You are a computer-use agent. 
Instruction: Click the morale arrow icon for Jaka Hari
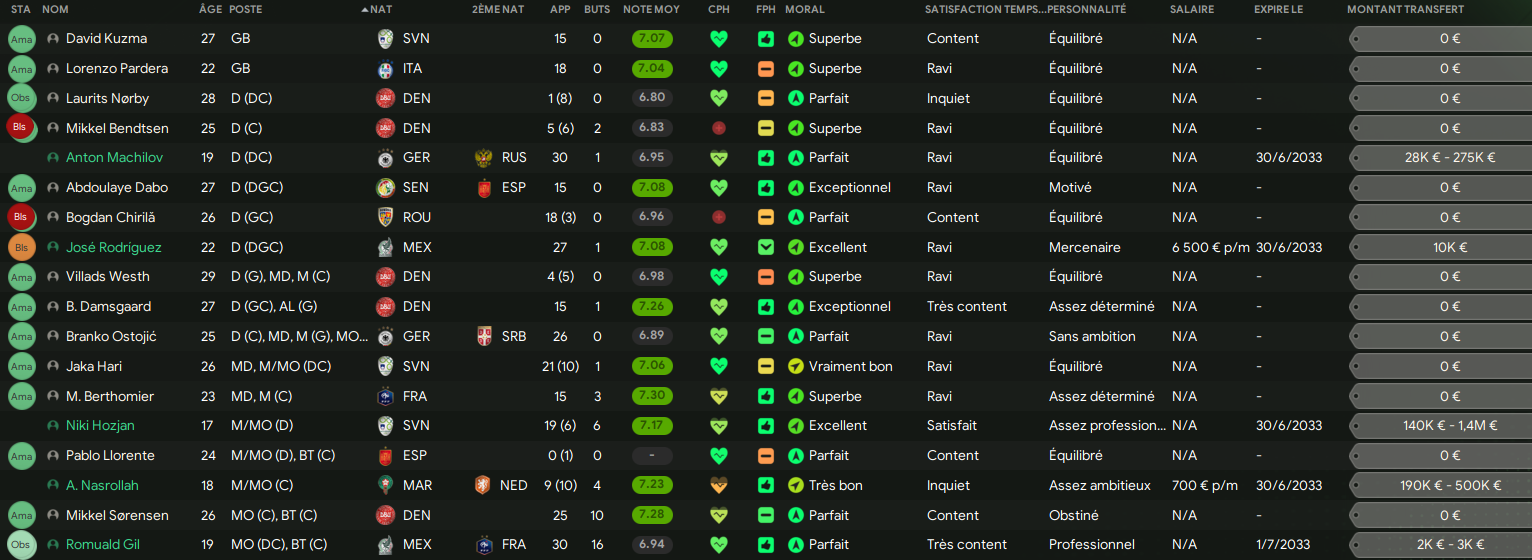796,366
